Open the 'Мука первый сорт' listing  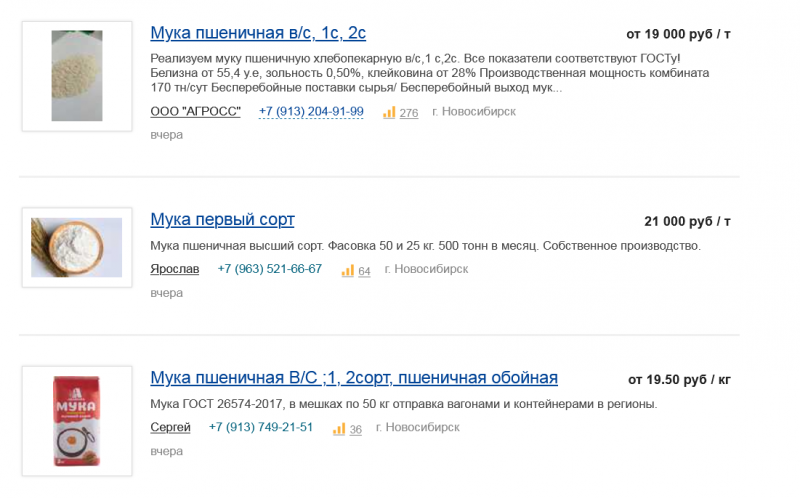[x=222, y=220]
